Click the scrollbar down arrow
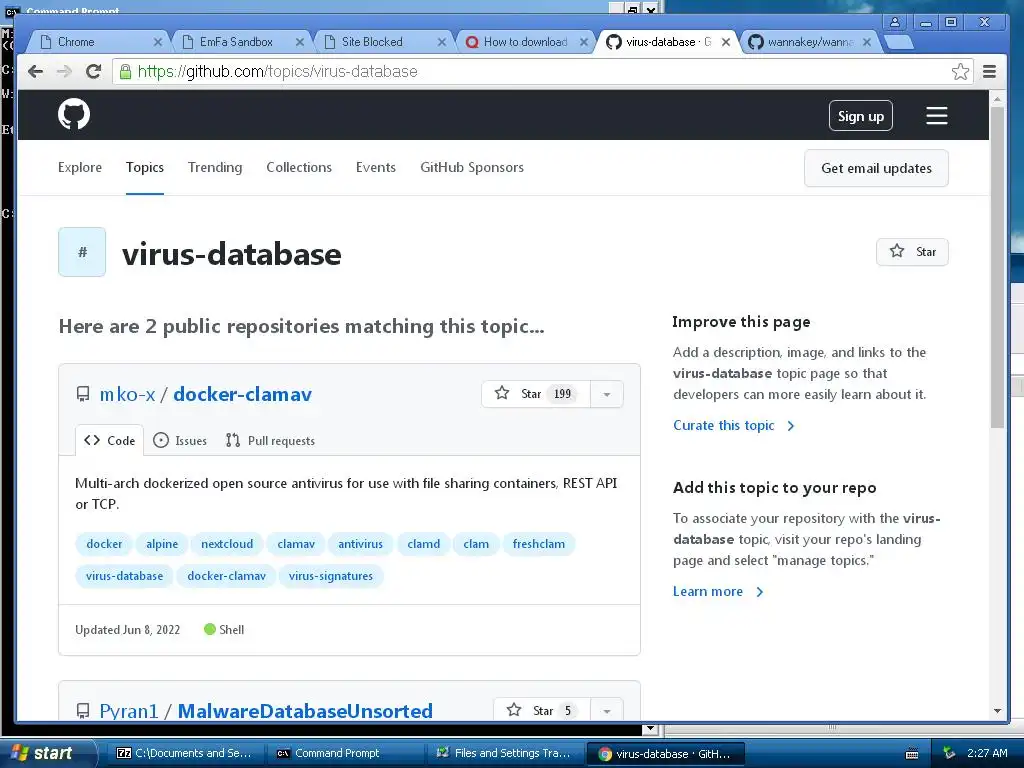 (x=997, y=711)
